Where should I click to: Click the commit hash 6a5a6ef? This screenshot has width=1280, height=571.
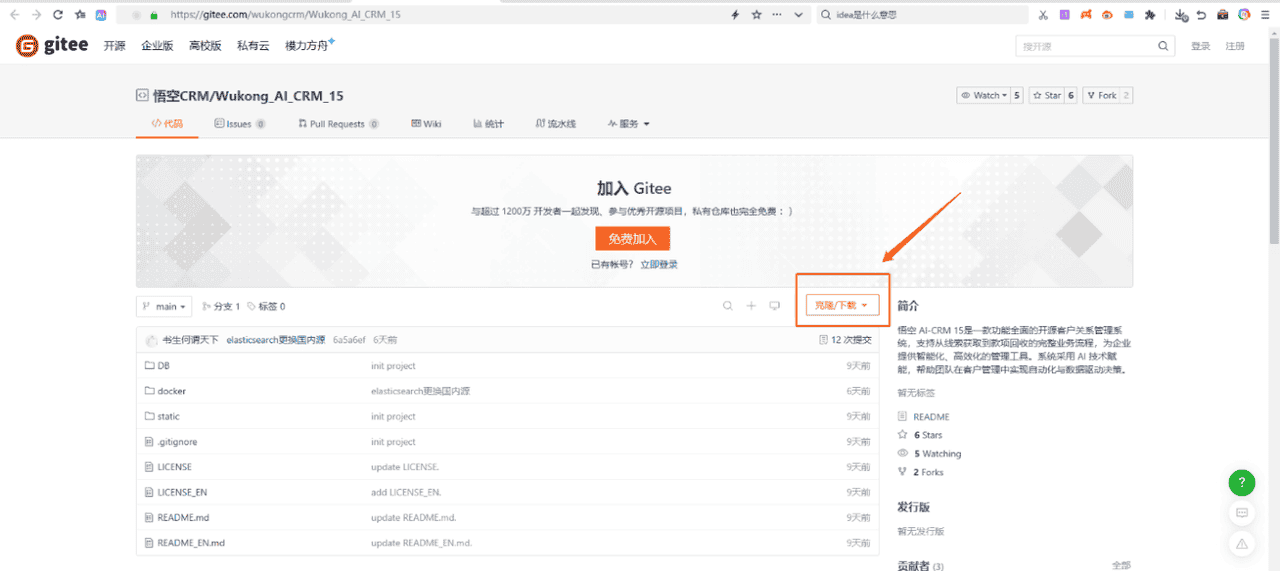pyautogui.click(x=349, y=340)
